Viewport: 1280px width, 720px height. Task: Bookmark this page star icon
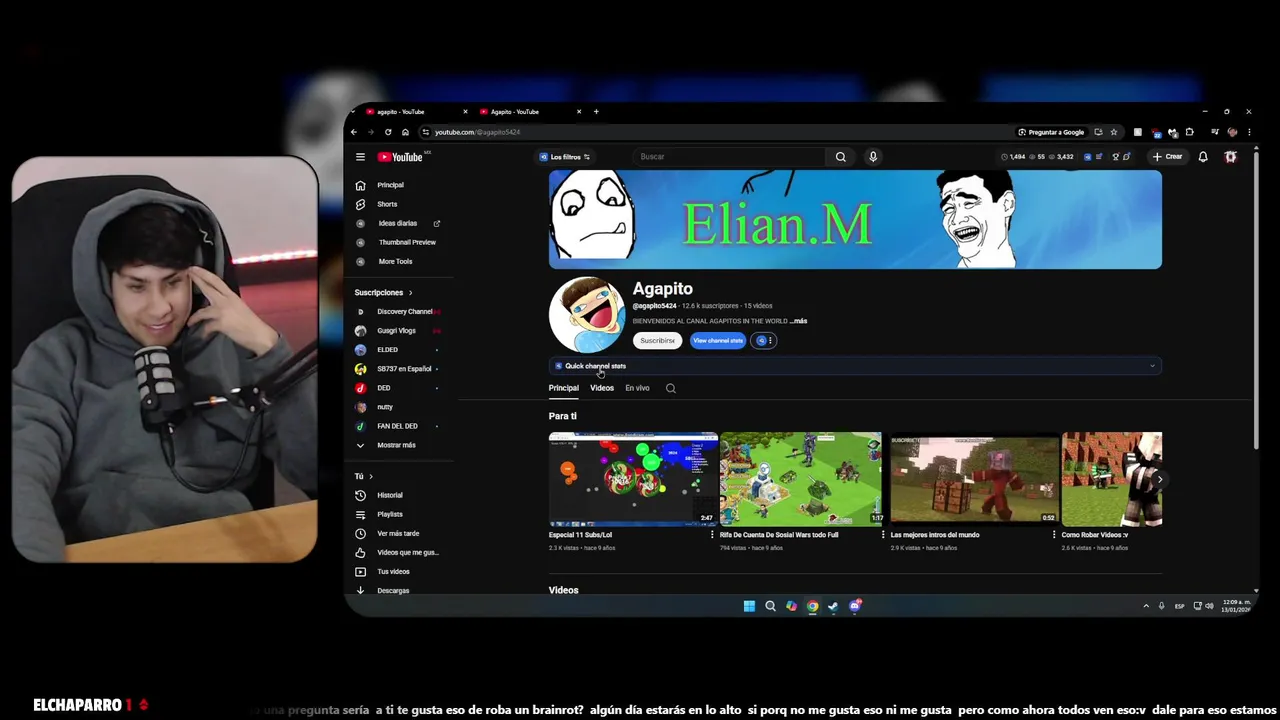pos(1113,132)
